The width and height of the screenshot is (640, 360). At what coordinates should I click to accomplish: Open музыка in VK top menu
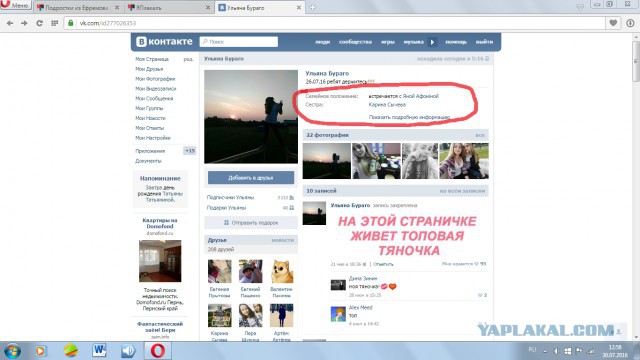pos(413,42)
